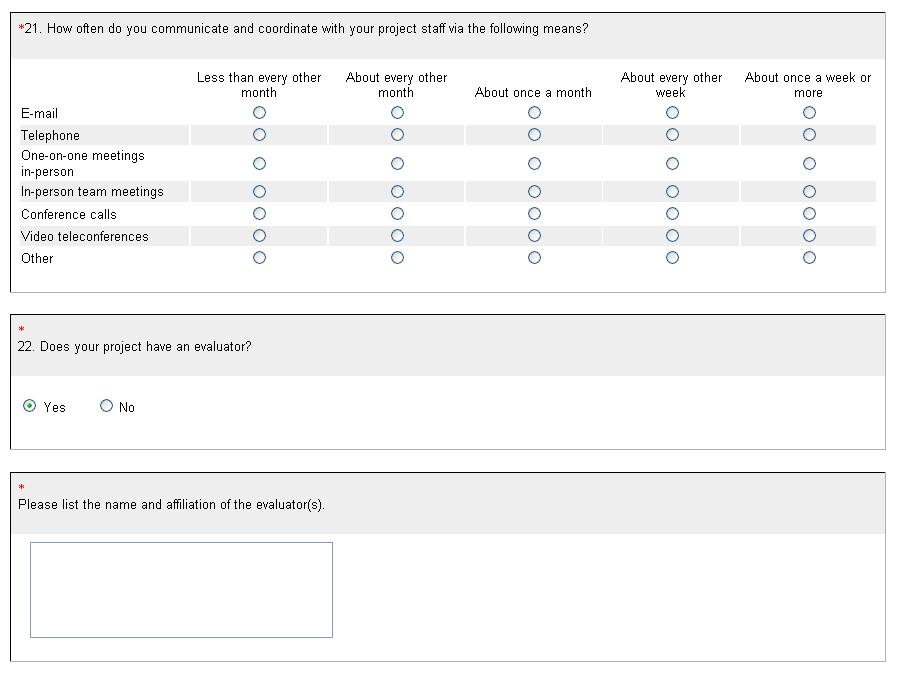Mark Conference calls 'About once a week or more'
897x675 pixels.
tap(809, 214)
